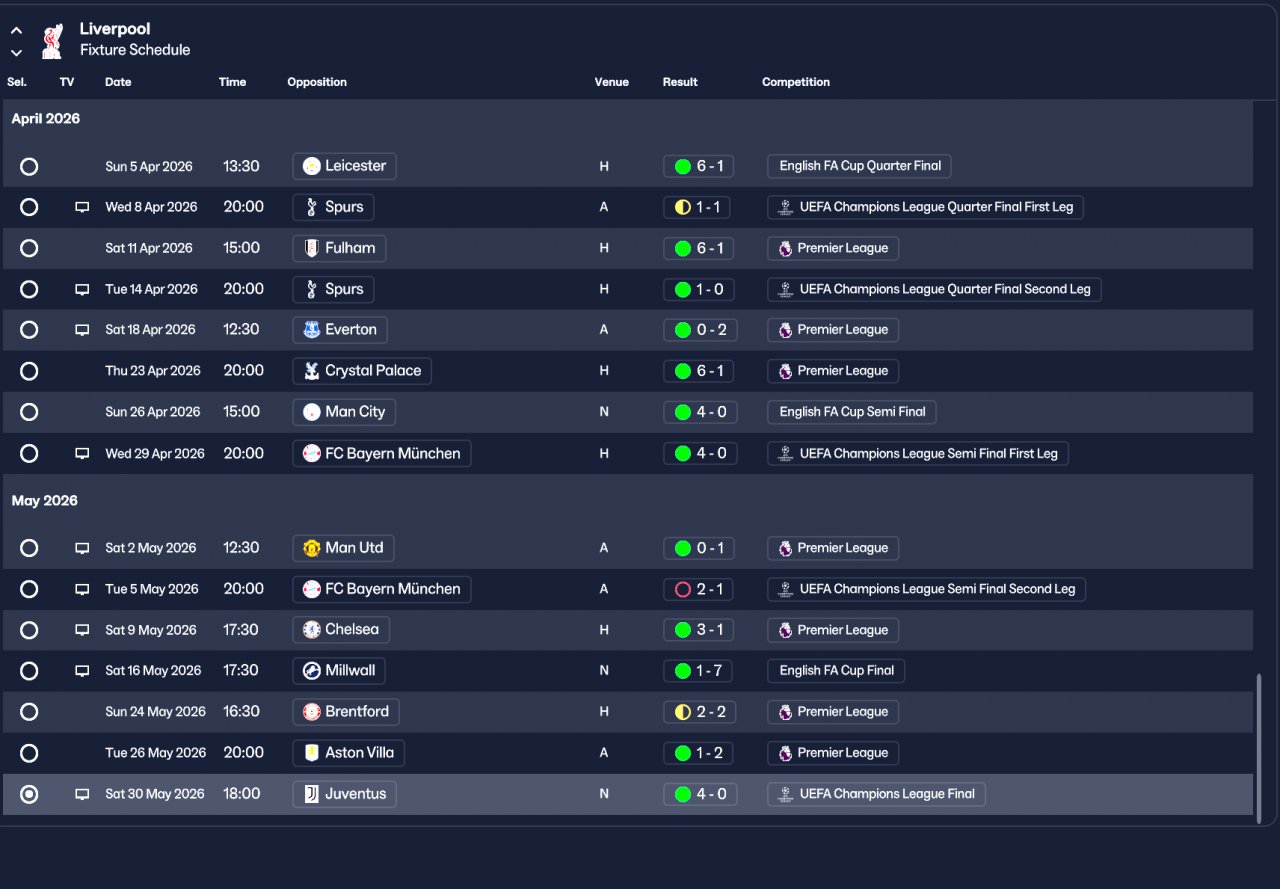The height and width of the screenshot is (889, 1280).
Task: Click the up chevron beside the Liverpool crest
Action: [16, 31]
